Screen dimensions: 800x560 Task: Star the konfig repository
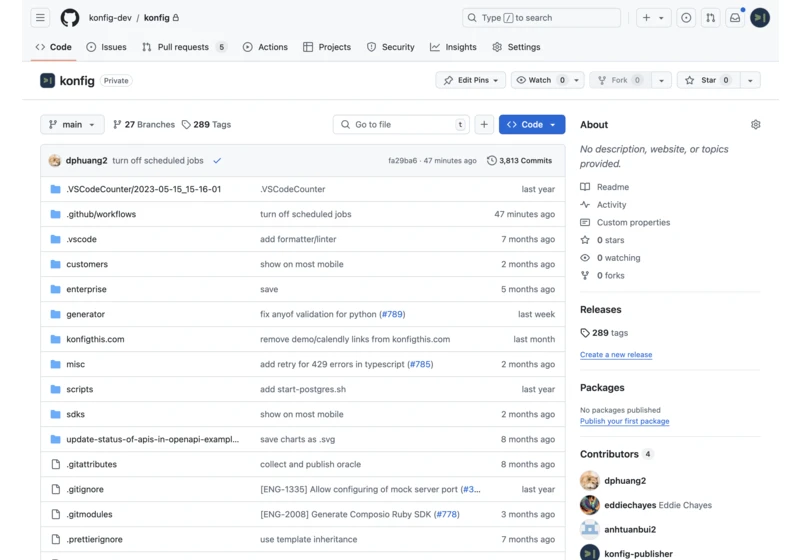tap(708, 80)
